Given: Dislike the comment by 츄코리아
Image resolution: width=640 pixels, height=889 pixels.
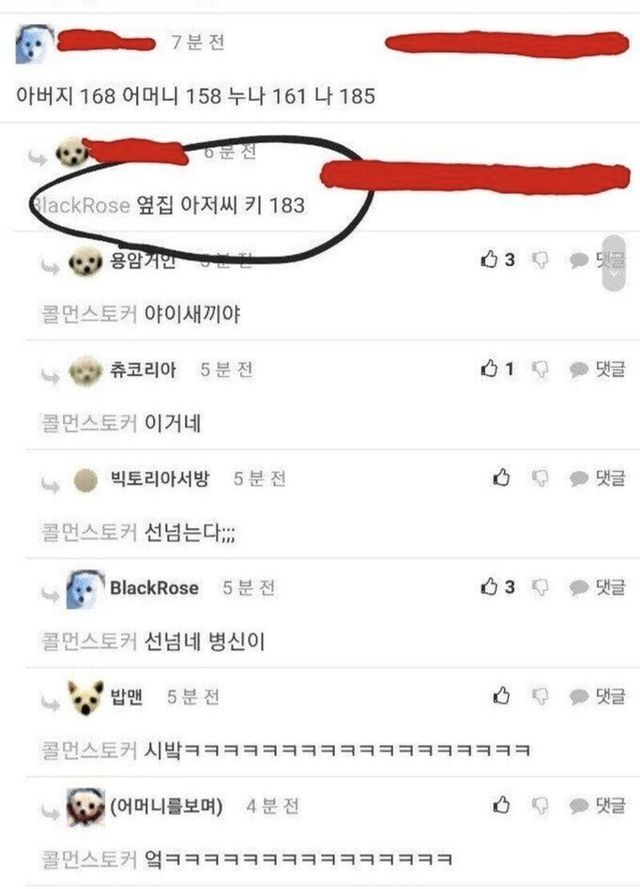Looking at the screenshot, I should pyautogui.click(x=540, y=370).
